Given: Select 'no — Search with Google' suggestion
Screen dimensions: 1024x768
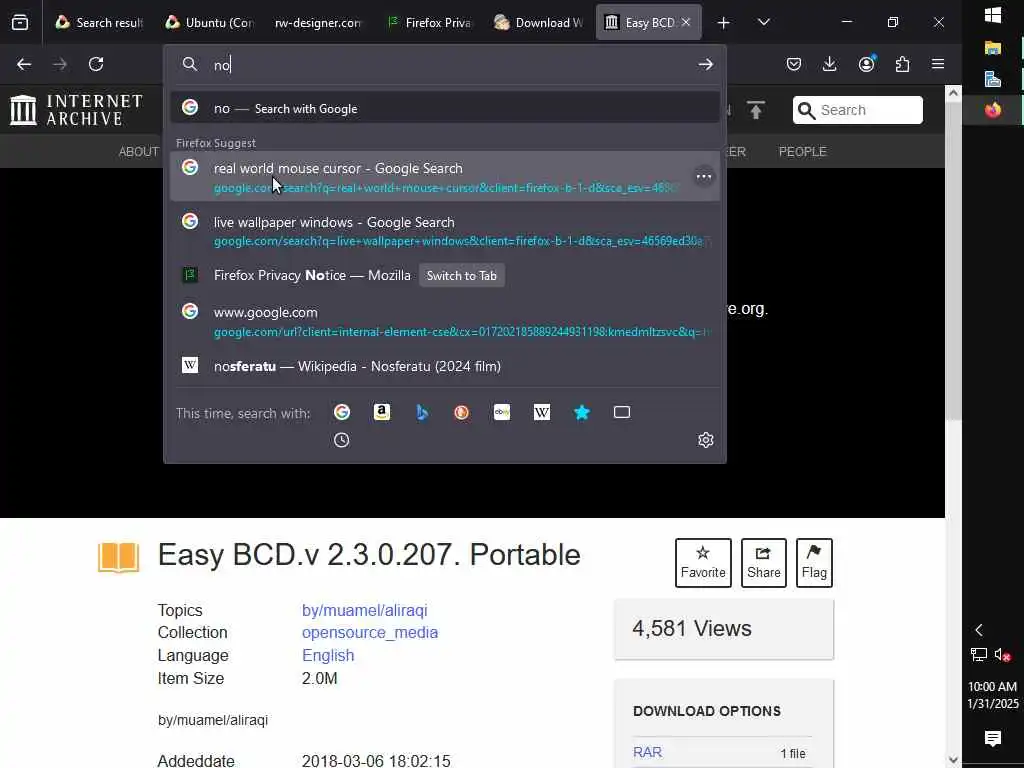Looking at the screenshot, I should pos(445,108).
